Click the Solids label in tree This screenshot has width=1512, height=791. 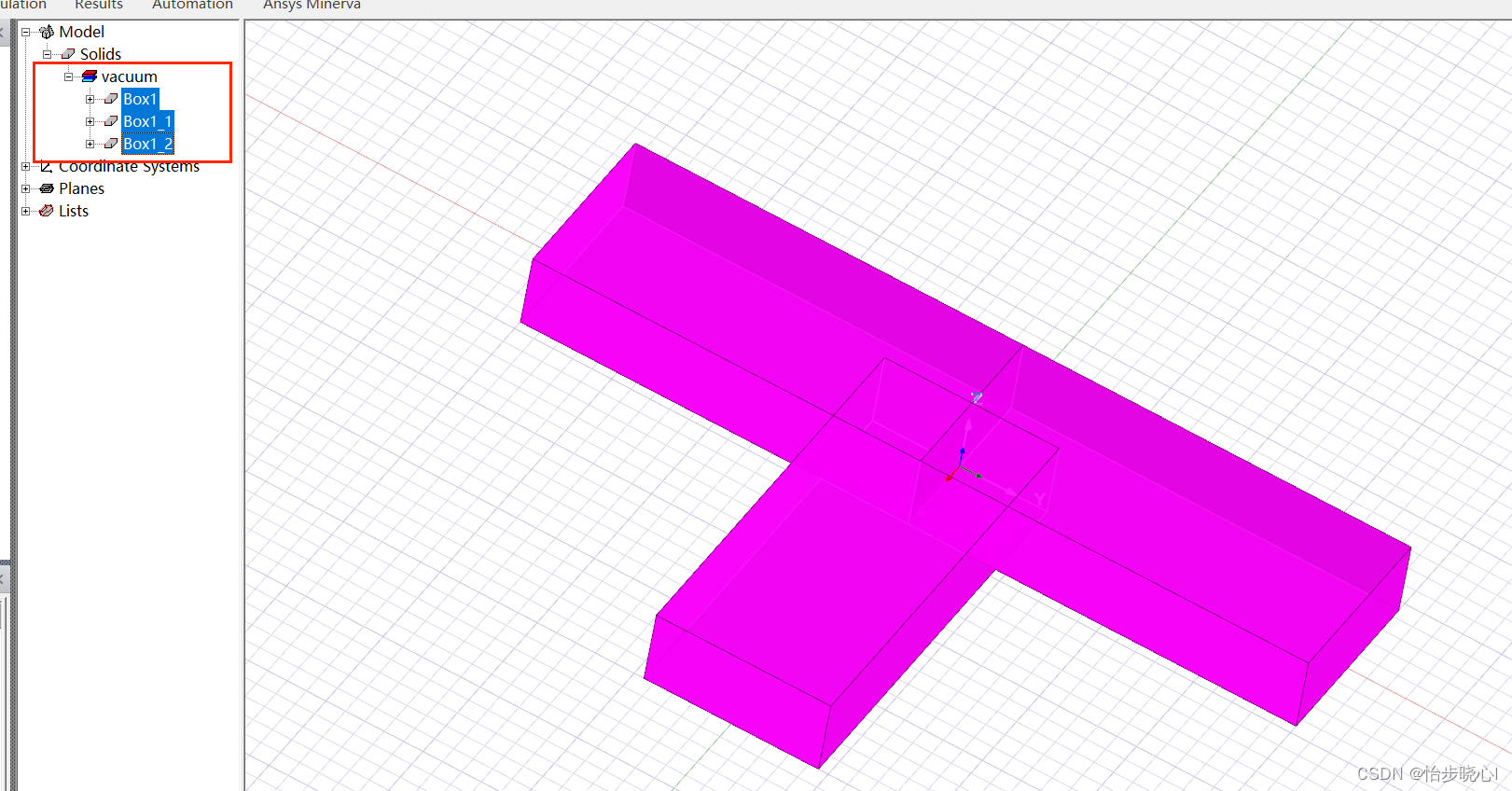pos(101,54)
